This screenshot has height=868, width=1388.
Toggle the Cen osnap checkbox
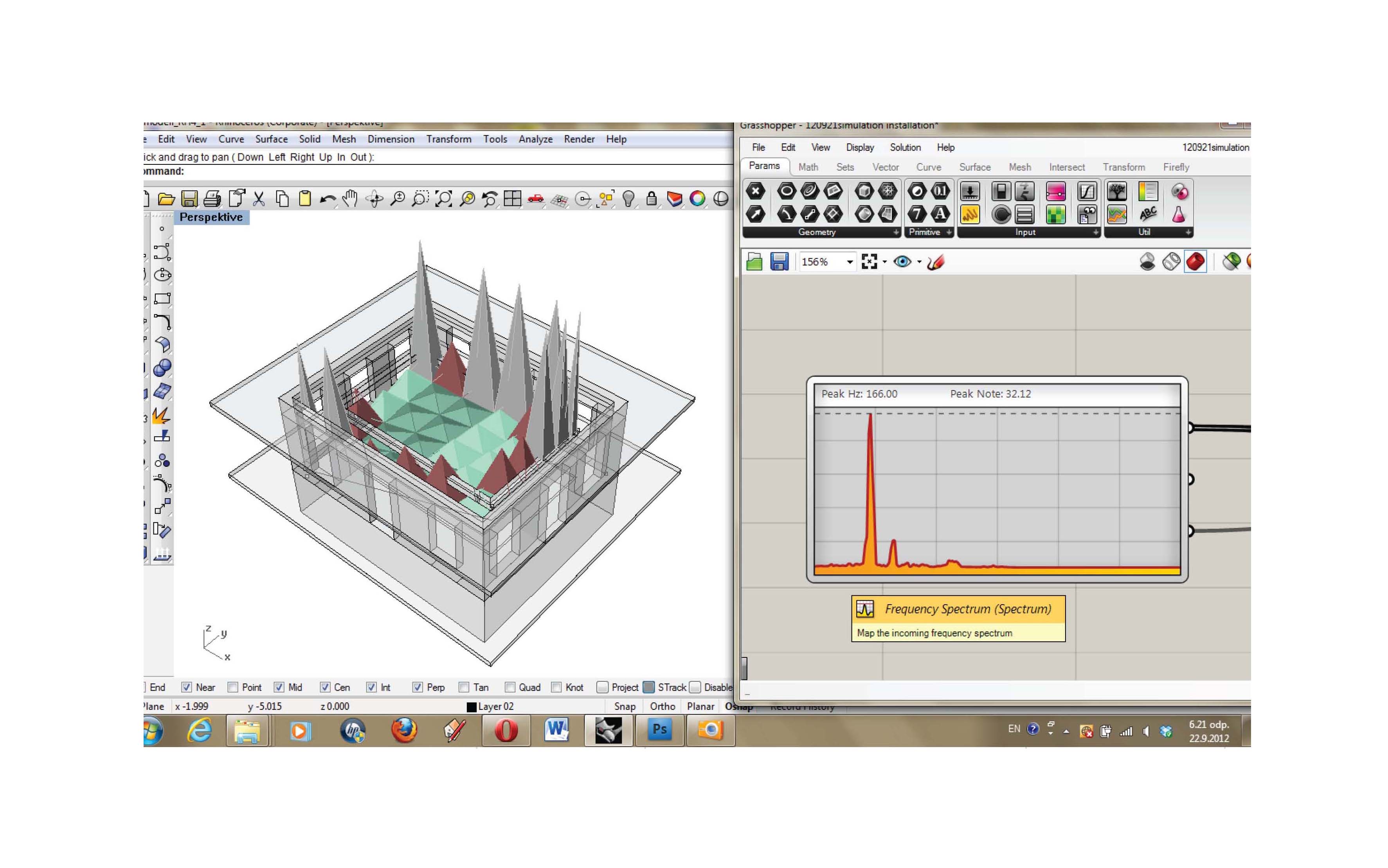pyautogui.click(x=325, y=686)
